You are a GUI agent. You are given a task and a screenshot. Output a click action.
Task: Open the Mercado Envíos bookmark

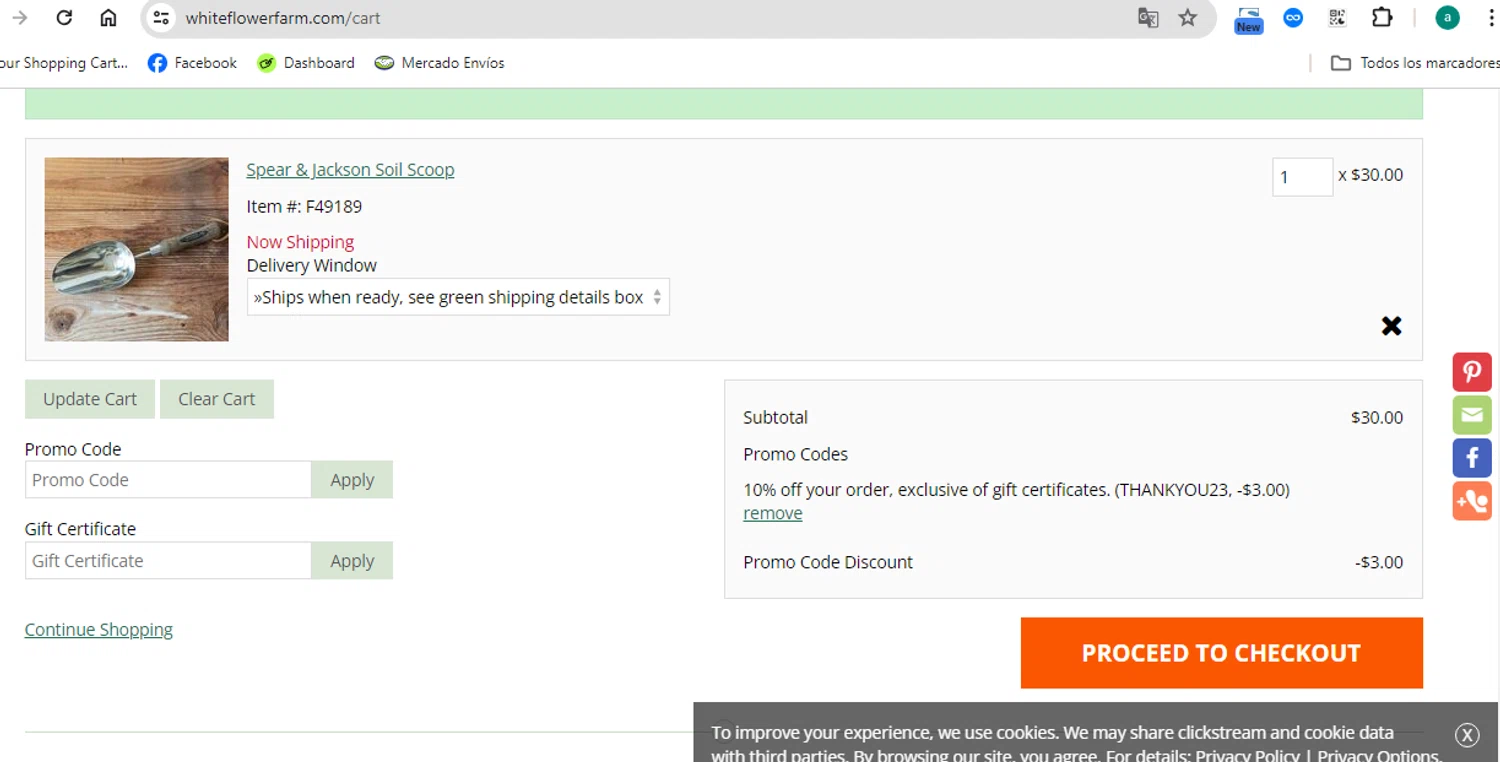439,63
